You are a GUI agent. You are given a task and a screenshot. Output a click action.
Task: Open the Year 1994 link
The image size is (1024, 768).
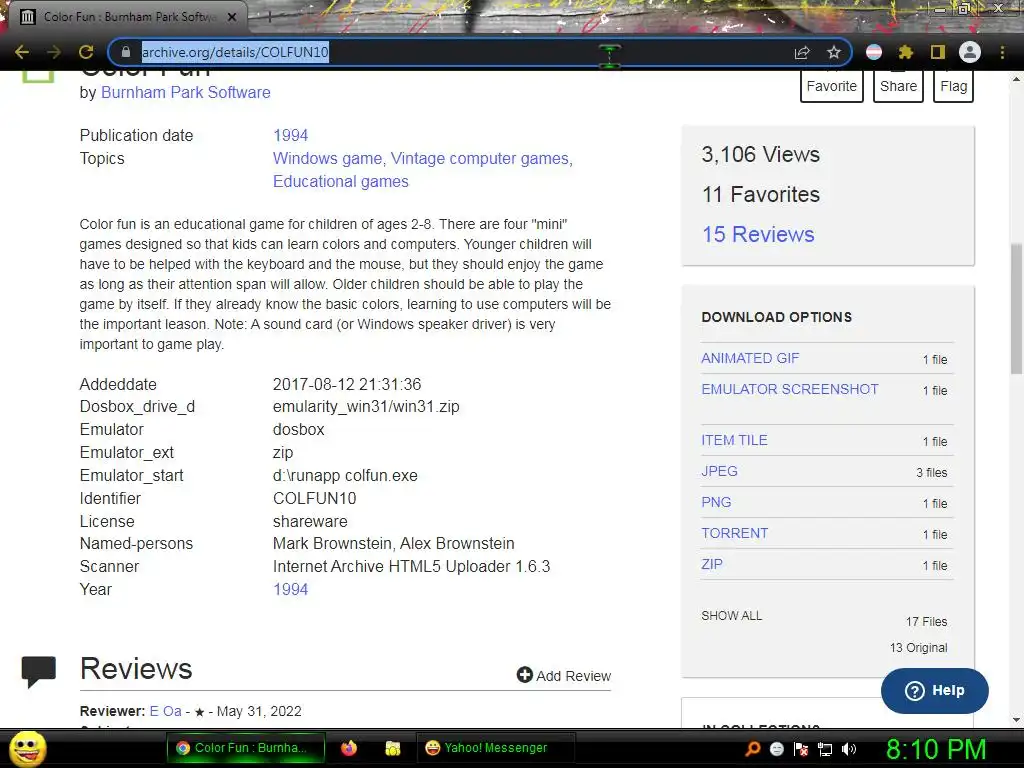click(x=291, y=589)
